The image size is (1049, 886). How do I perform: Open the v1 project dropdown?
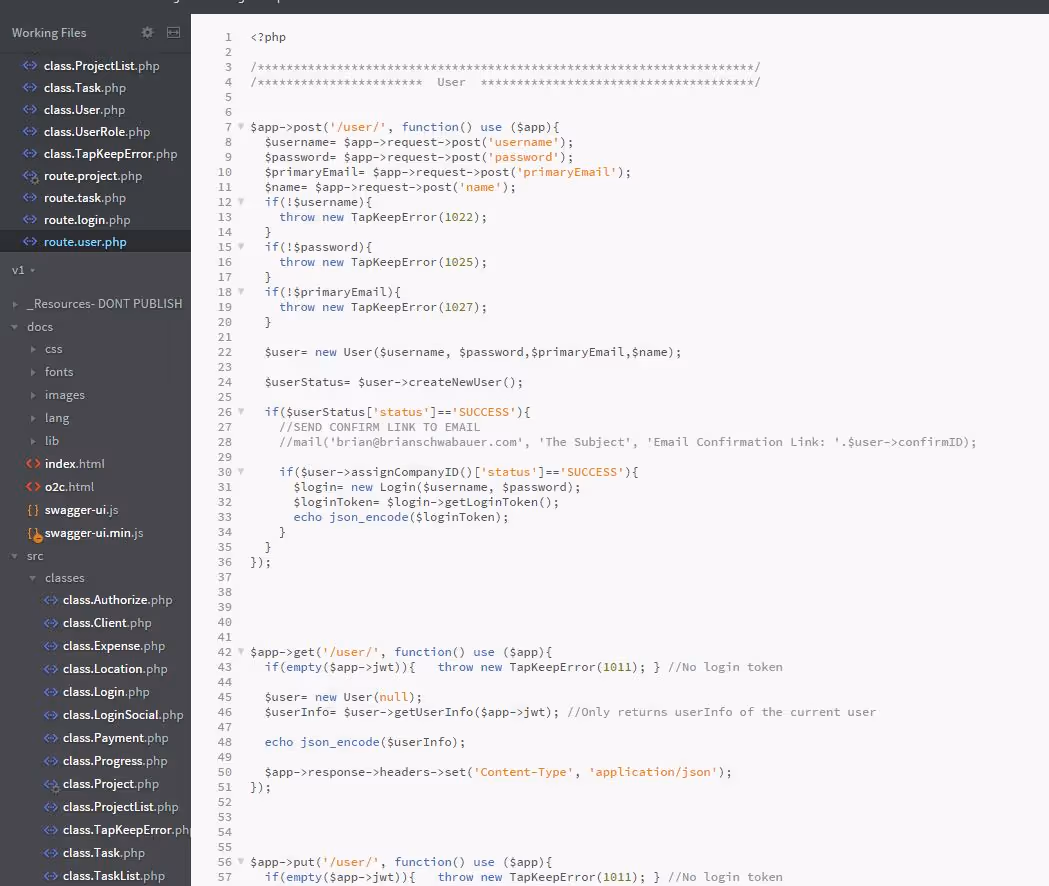23,270
